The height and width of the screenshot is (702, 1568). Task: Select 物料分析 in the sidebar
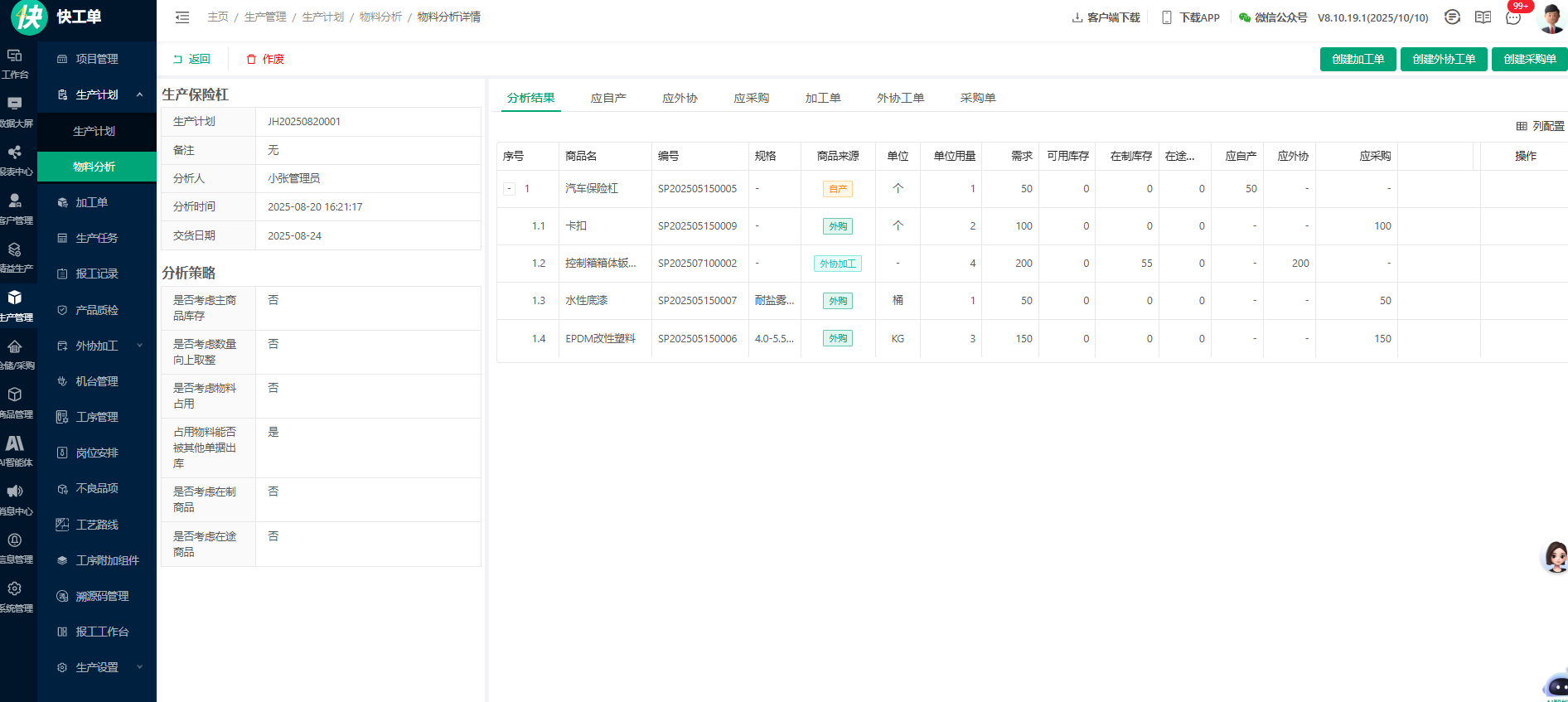[97, 167]
